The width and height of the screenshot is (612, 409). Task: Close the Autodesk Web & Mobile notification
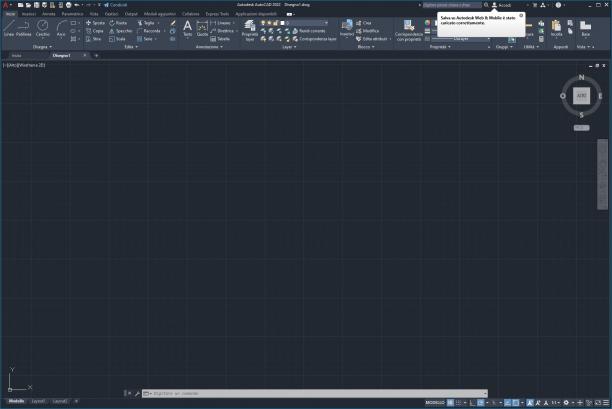(x=521, y=15)
